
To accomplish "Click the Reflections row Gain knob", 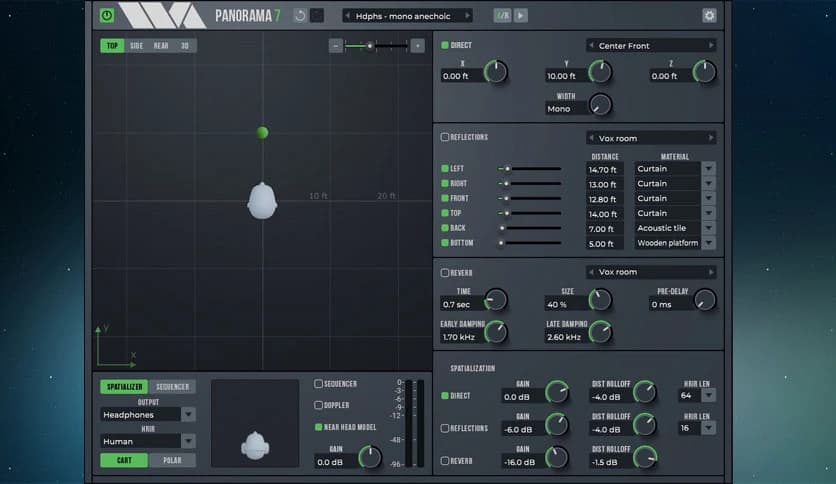I will (x=557, y=425).
